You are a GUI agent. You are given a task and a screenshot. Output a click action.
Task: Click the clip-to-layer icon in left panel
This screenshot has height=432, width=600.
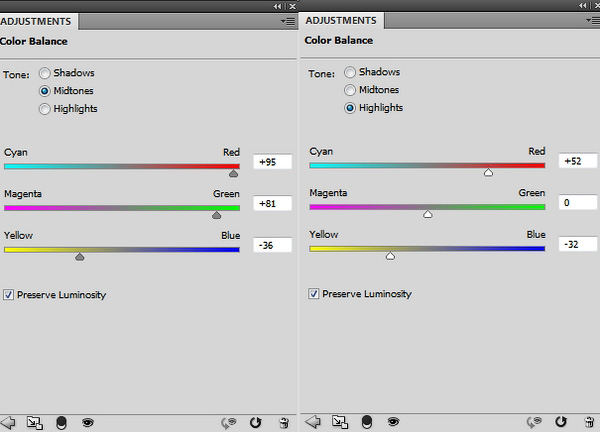(x=61, y=423)
